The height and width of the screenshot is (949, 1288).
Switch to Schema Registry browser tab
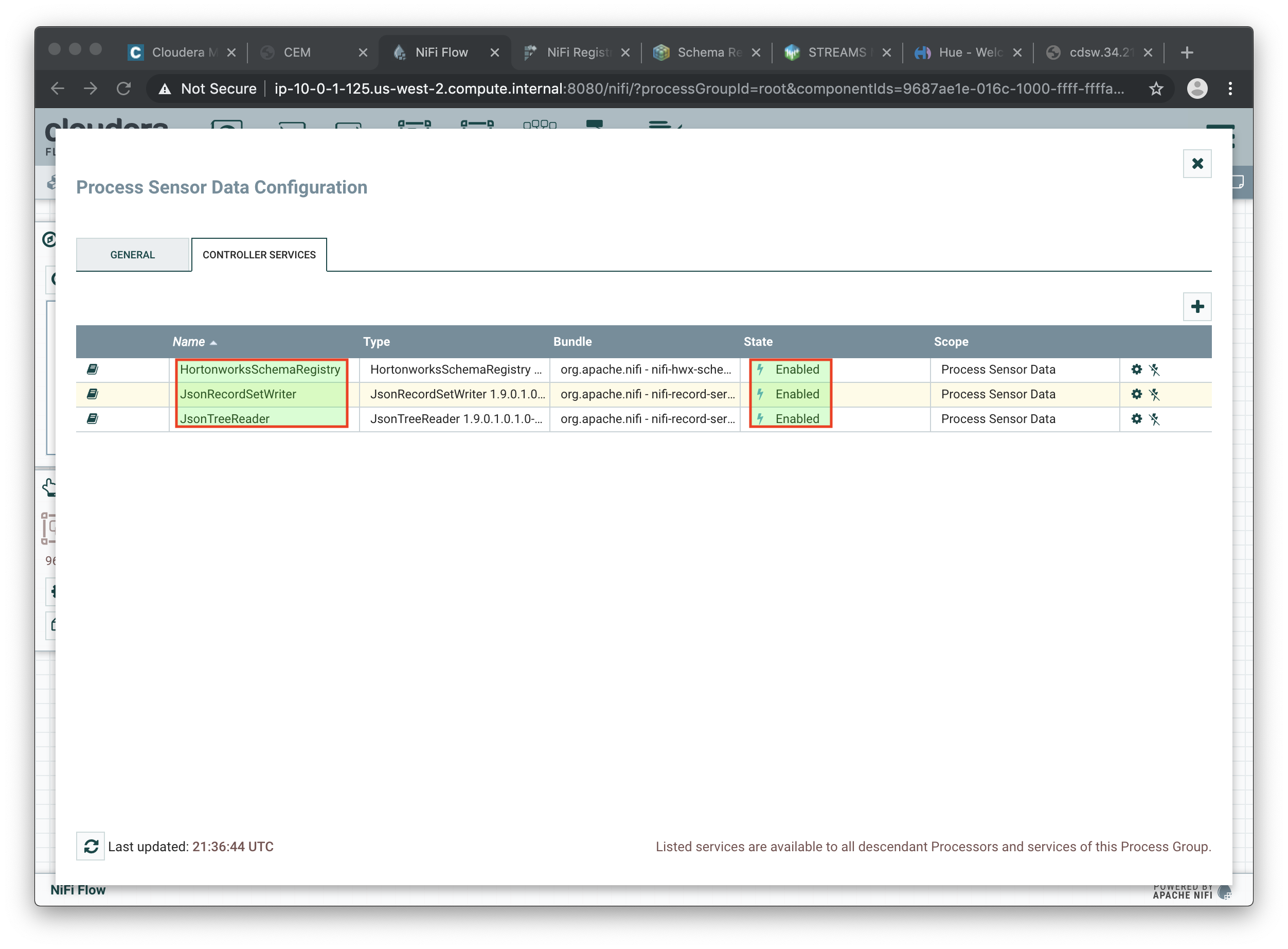[706, 52]
